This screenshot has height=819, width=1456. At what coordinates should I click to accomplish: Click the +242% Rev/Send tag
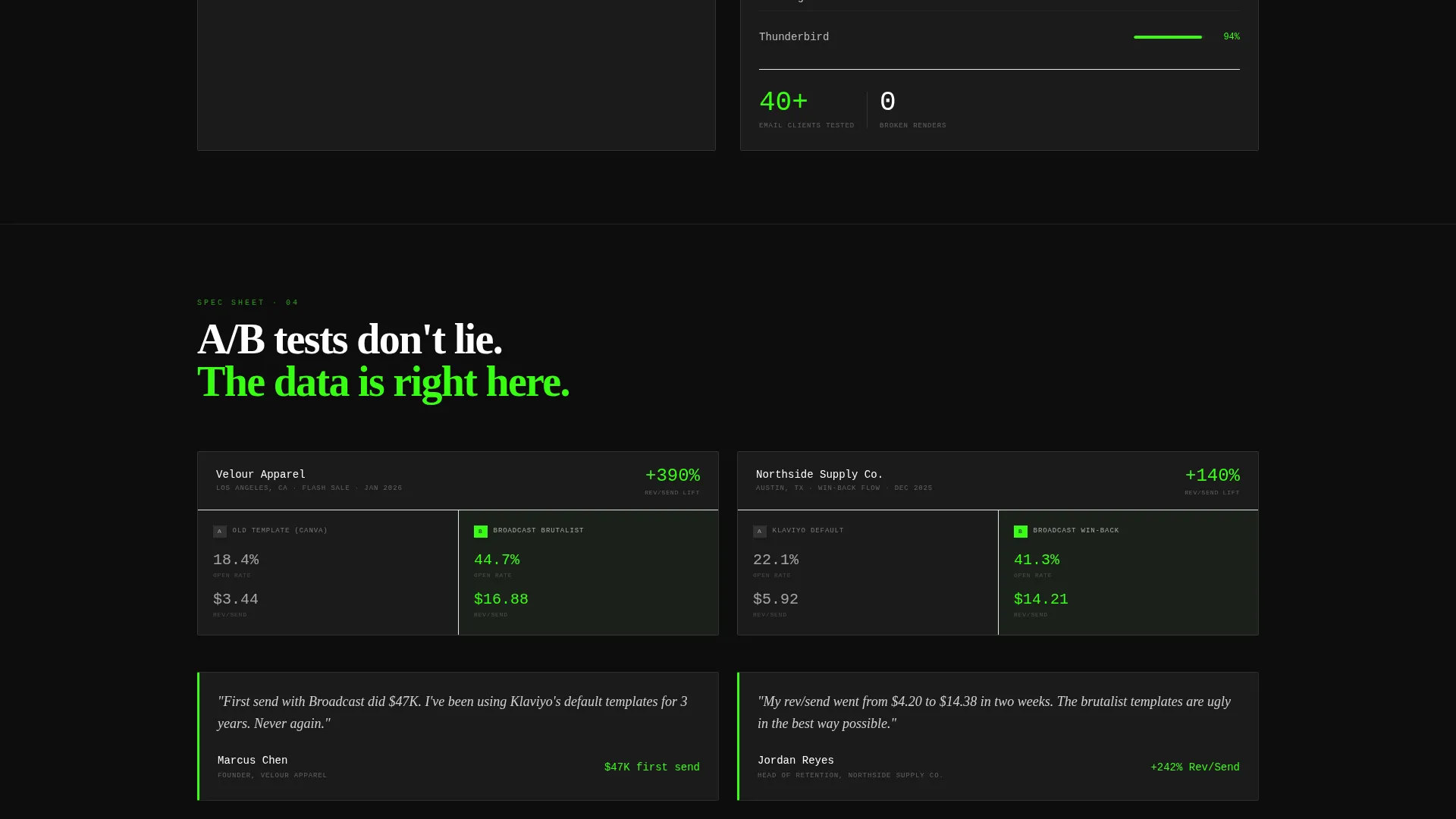click(1195, 767)
